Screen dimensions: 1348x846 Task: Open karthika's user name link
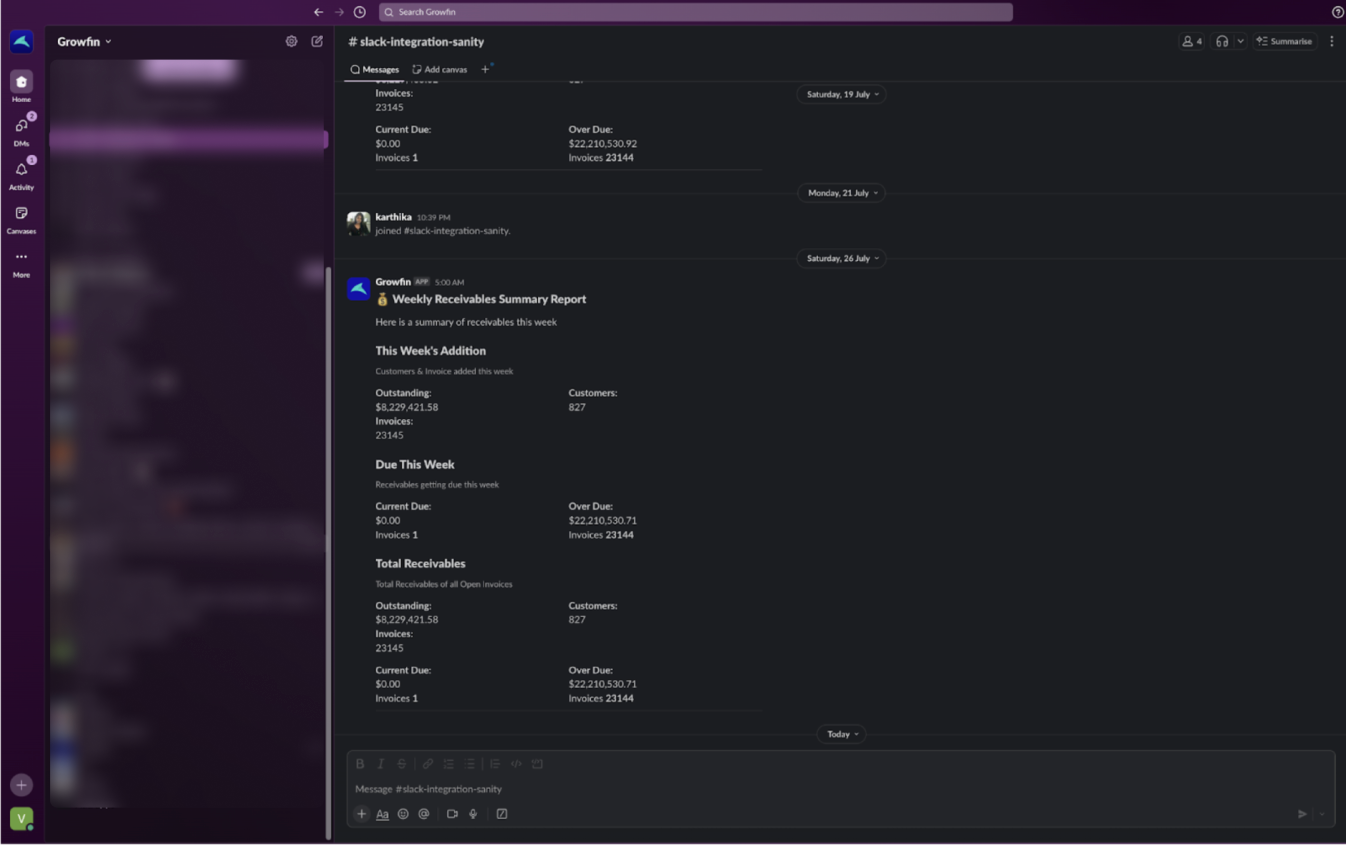(x=394, y=217)
